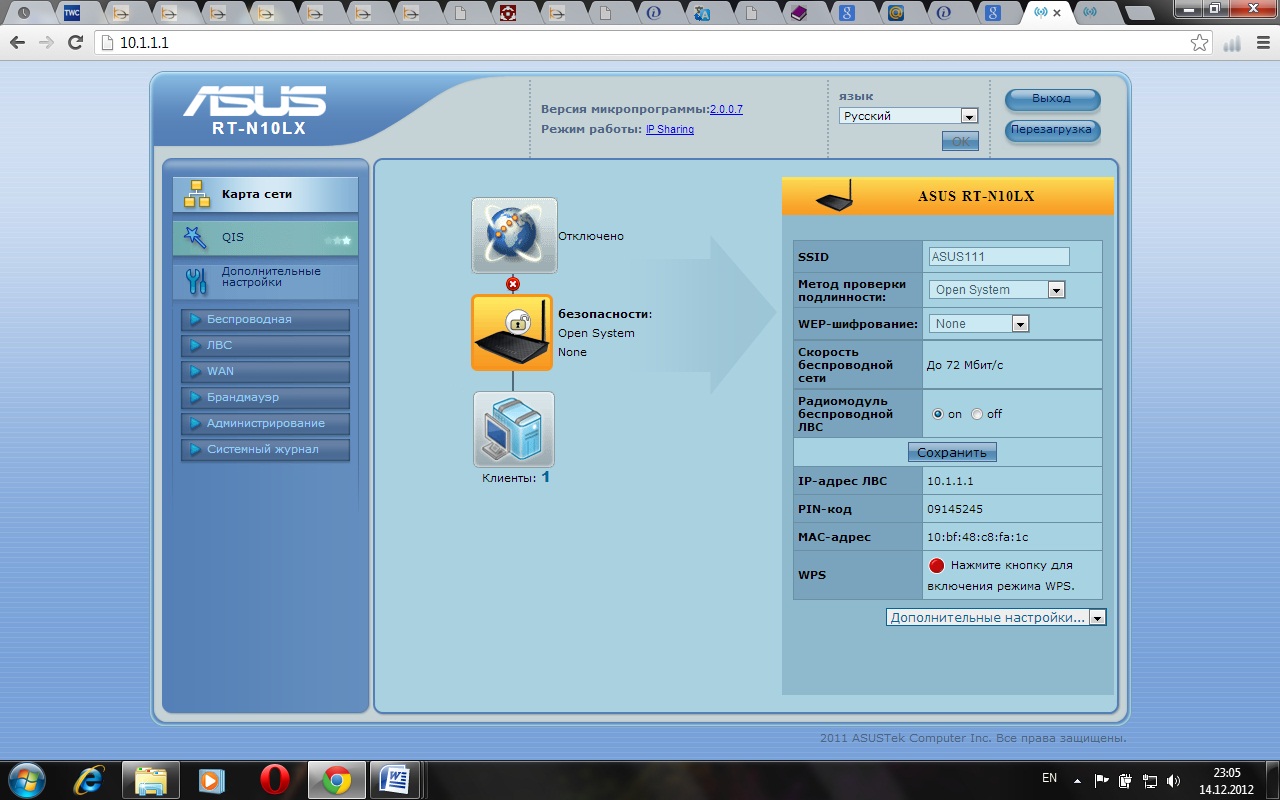This screenshot has height=800, width=1280.
Task: Expand the Брандмауэр menu section
Action: pyautogui.click(x=265, y=398)
